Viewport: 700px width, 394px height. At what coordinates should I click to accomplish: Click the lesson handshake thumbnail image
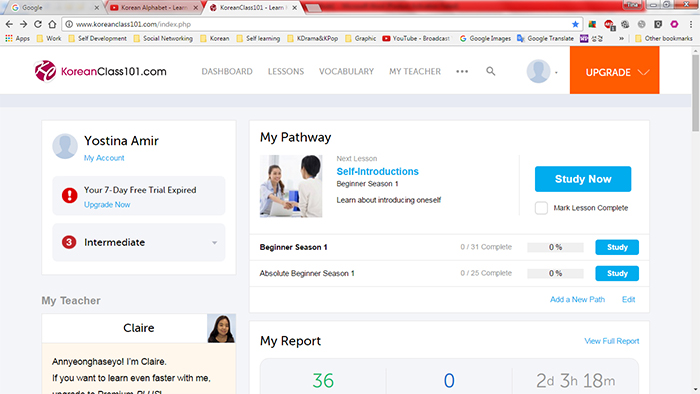coord(291,186)
